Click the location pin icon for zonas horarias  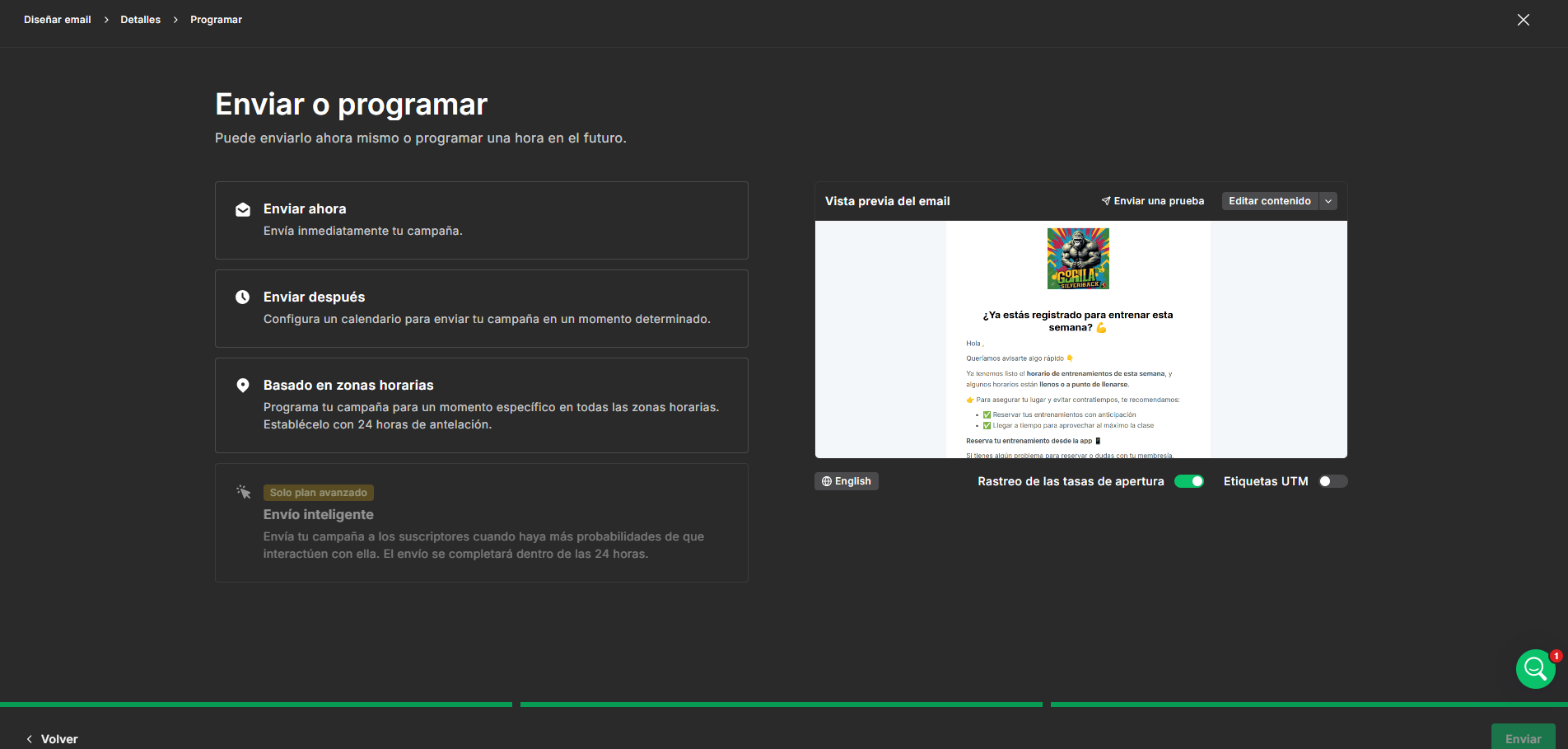[243, 385]
